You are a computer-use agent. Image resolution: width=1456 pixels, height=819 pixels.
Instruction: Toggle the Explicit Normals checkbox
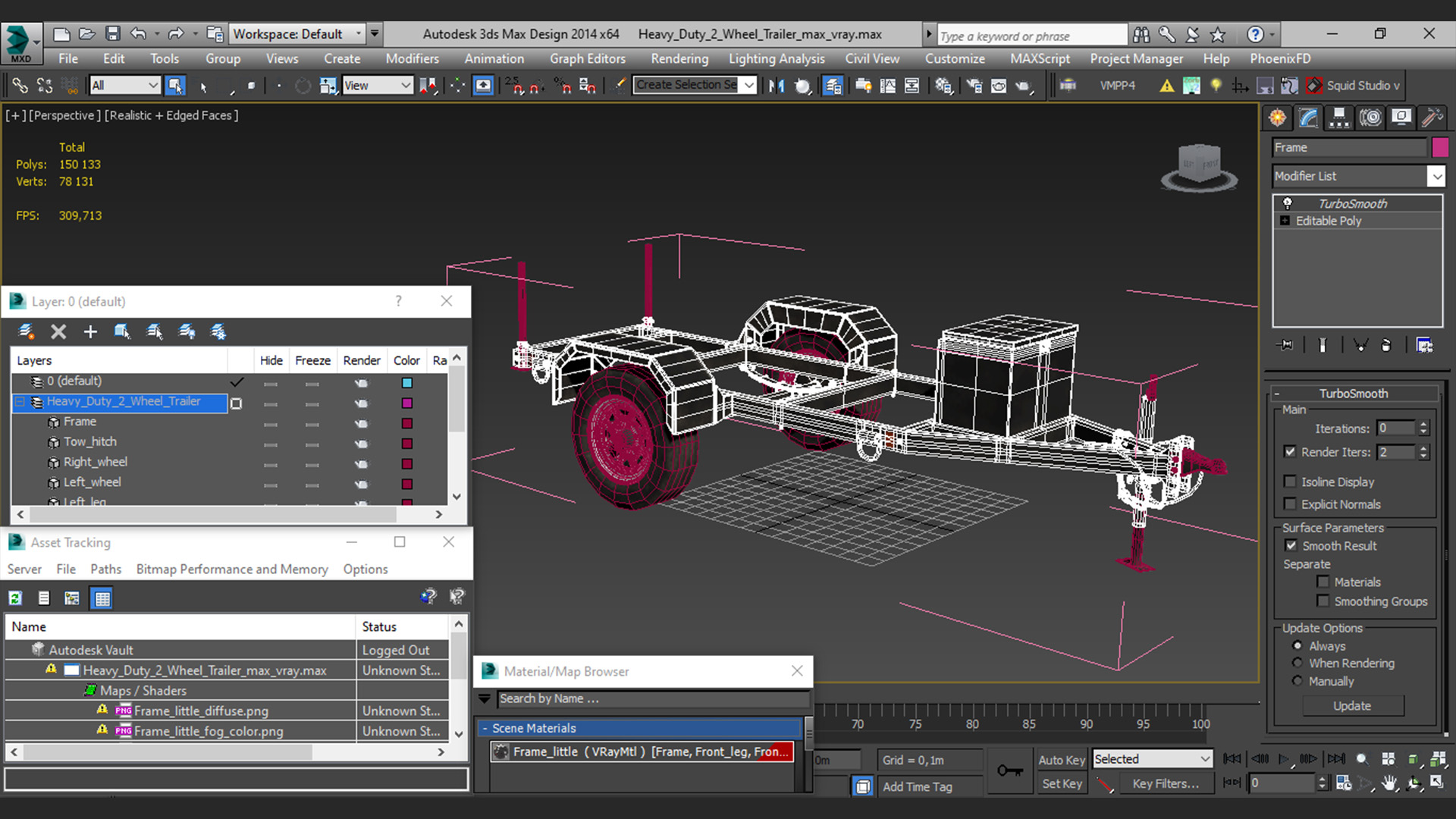click(1290, 504)
